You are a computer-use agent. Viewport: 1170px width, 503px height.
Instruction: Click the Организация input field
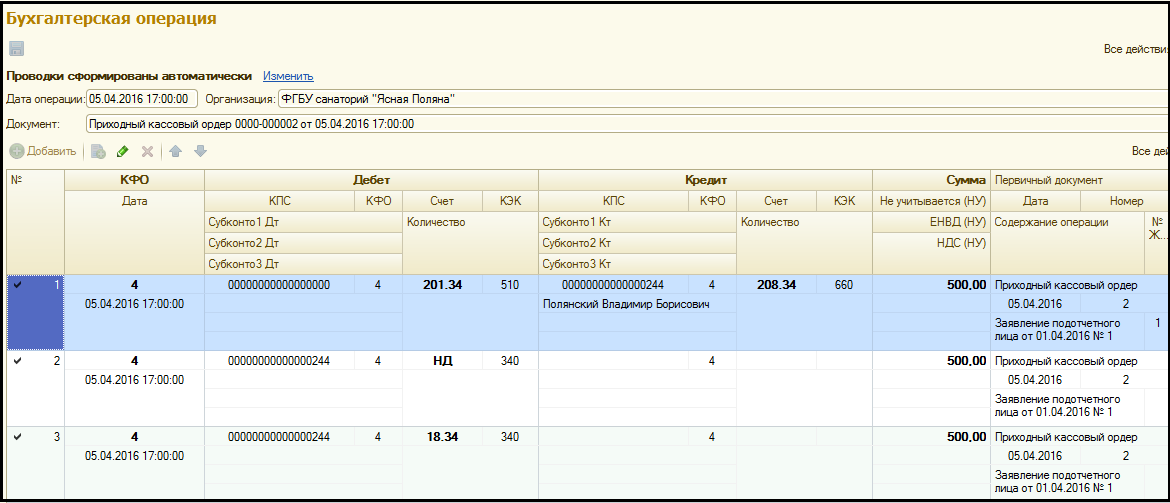pyautogui.click(x=722, y=99)
